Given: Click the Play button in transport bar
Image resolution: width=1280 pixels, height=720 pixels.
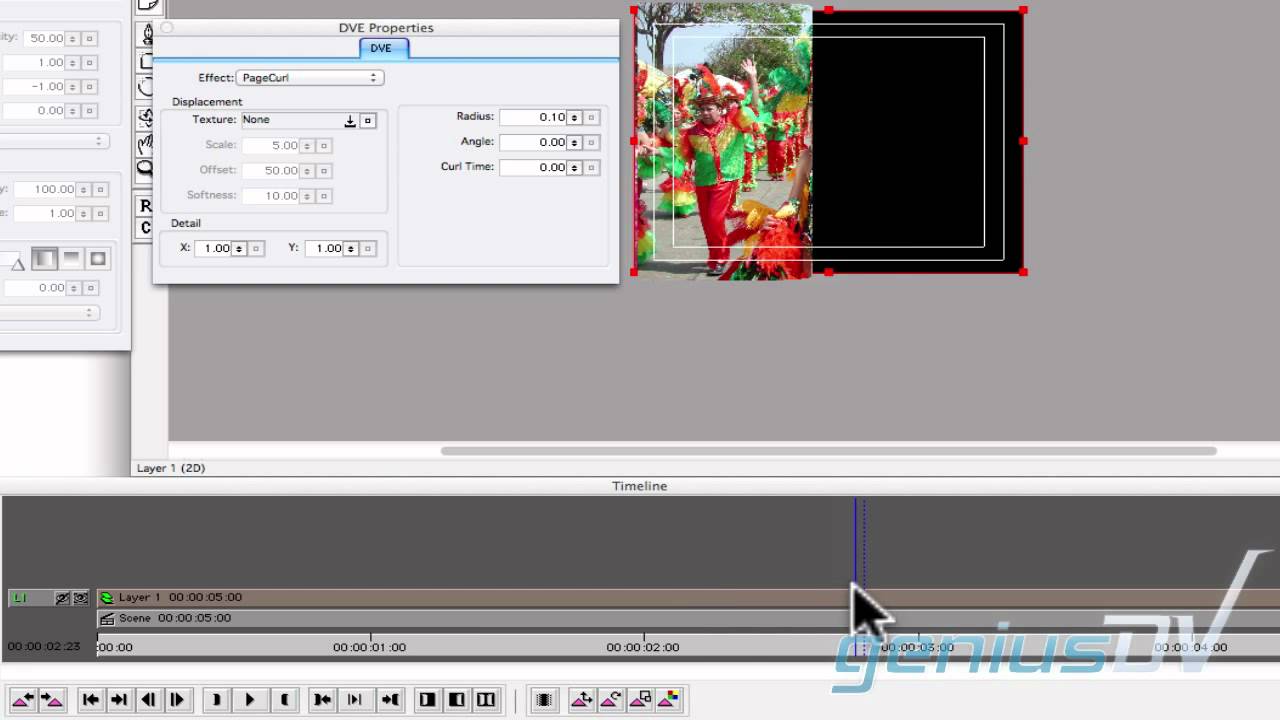Looking at the screenshot, I should (250, 700).
